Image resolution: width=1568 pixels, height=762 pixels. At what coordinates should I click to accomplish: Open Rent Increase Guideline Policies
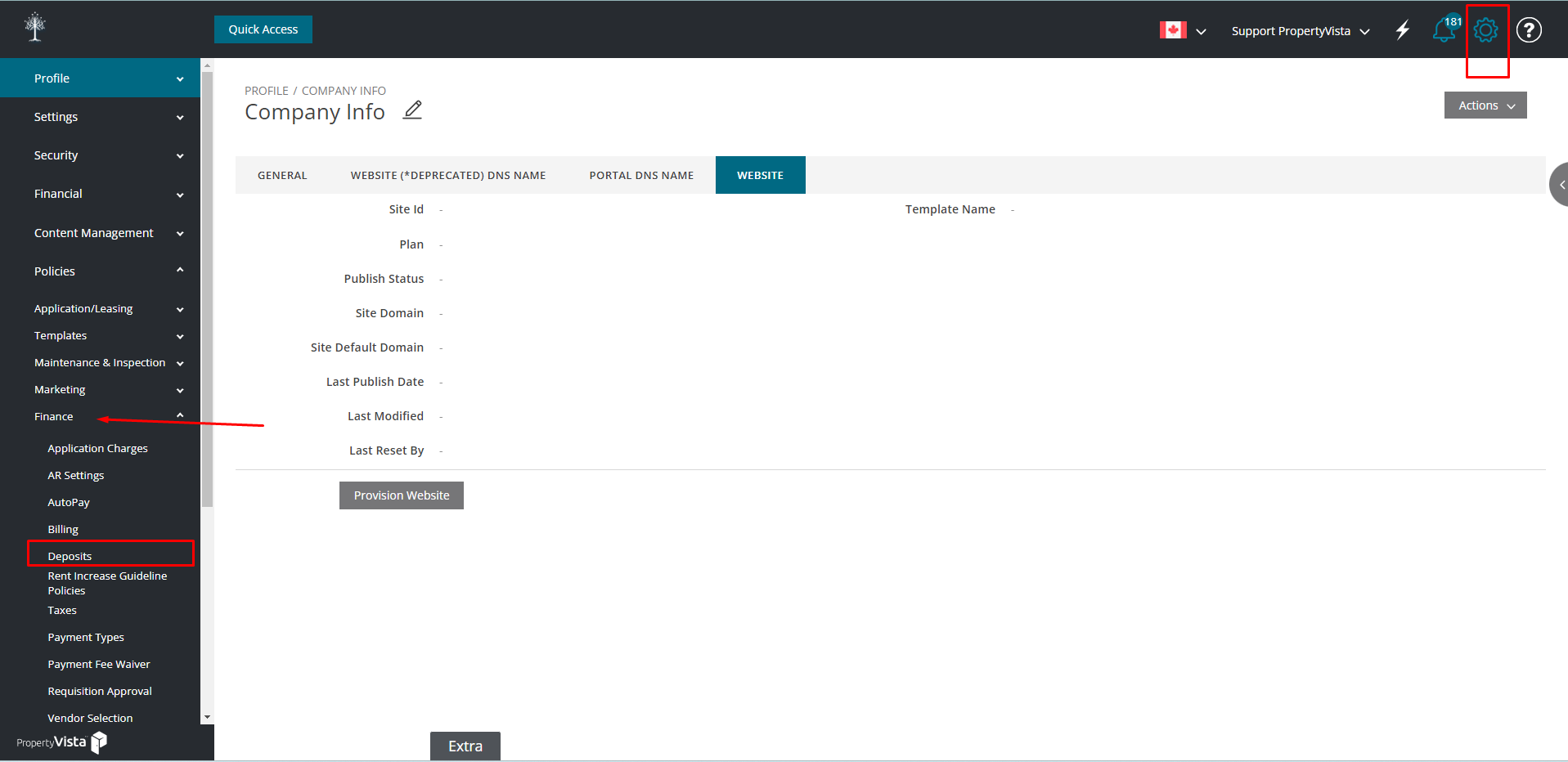click(107, 583)
